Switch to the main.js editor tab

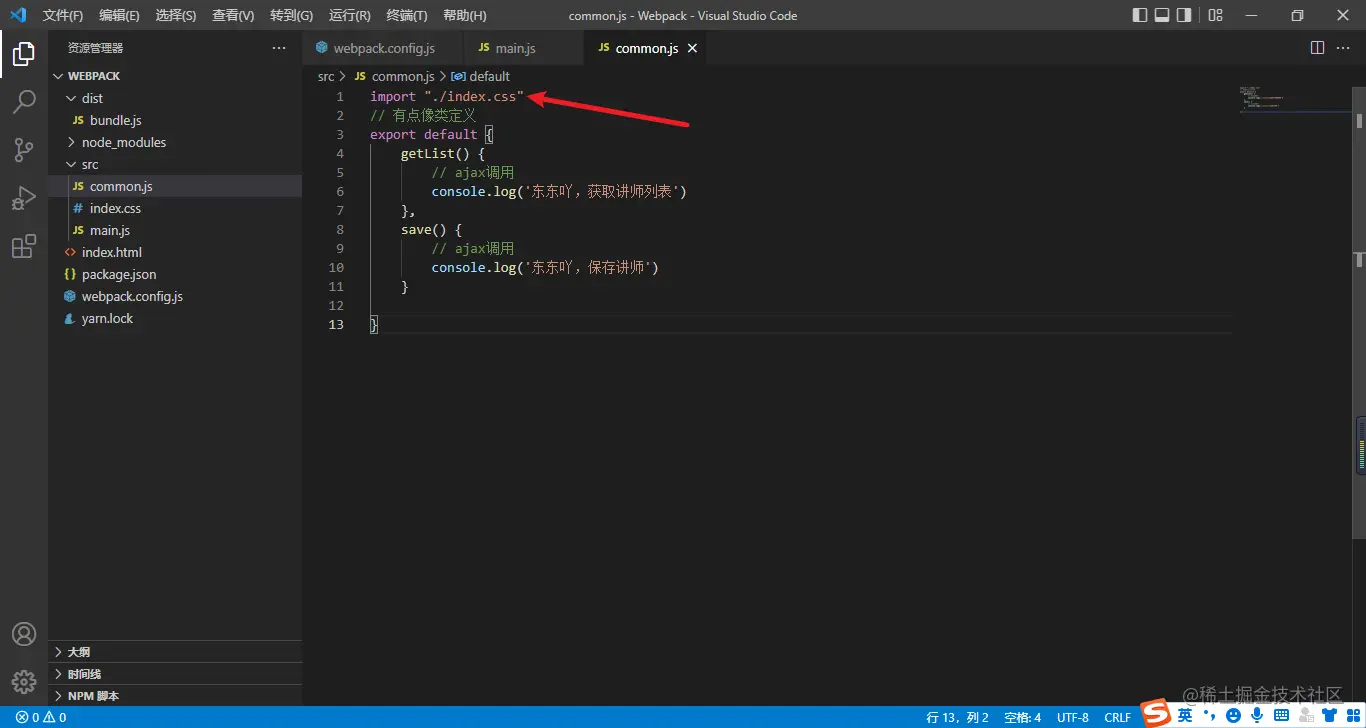coord(524,48)
